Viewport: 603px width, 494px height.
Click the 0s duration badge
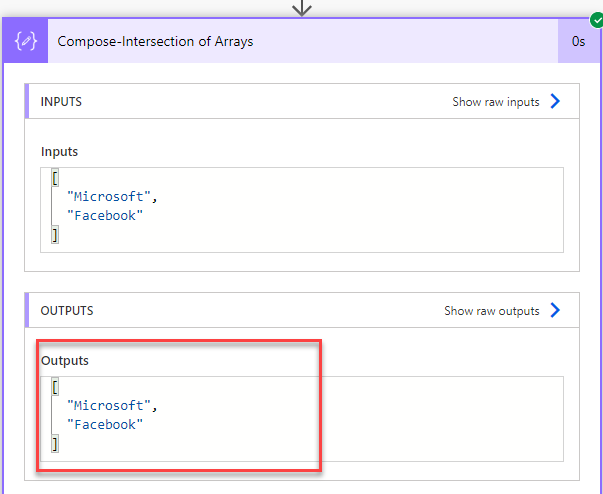(x=578, y=41)
